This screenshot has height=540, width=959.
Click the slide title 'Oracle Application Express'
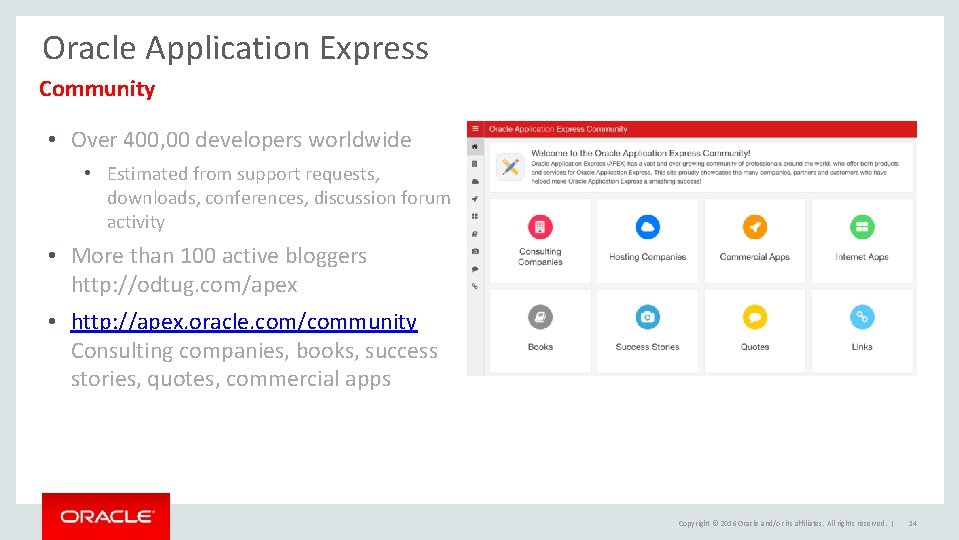click(235, 48)
